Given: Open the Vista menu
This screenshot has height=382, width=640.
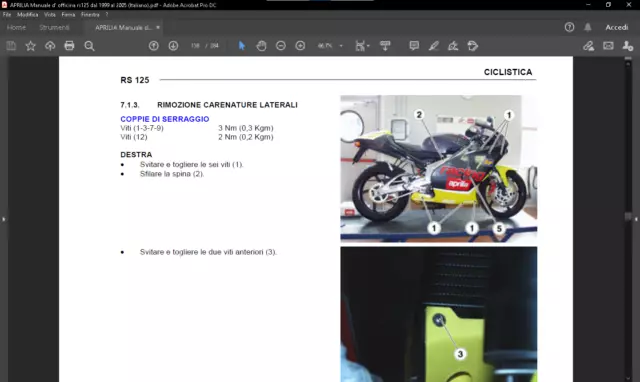Looking at the screenshot, I should pyautogui.click(x=50, y=14).
